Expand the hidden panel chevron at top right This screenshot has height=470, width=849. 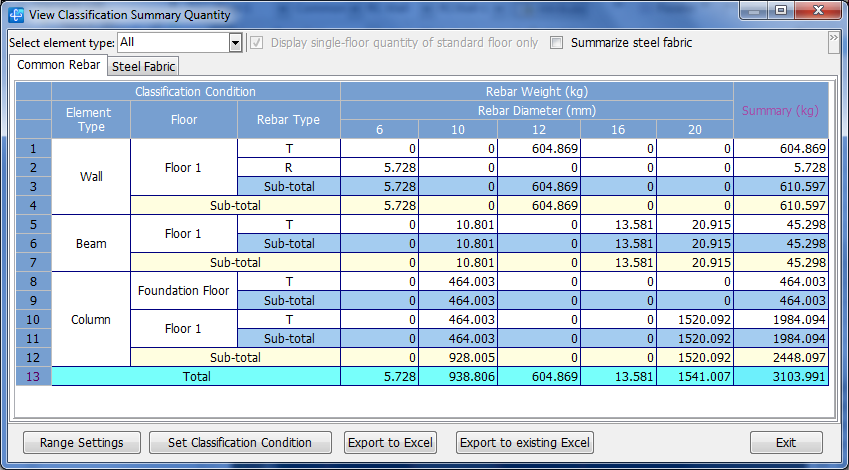coord(833,40)
